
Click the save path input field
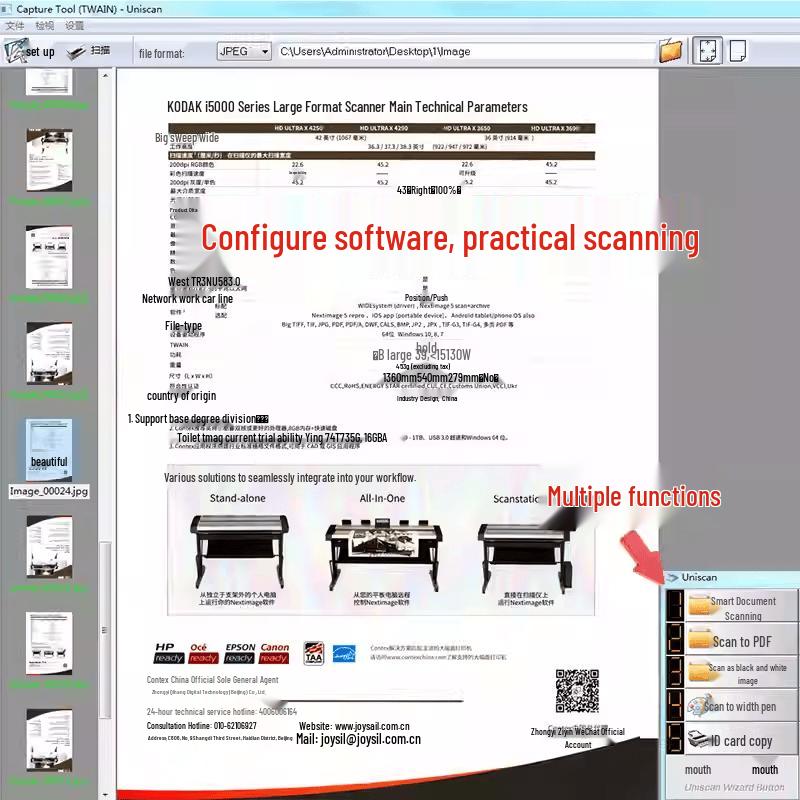point(465,52)
